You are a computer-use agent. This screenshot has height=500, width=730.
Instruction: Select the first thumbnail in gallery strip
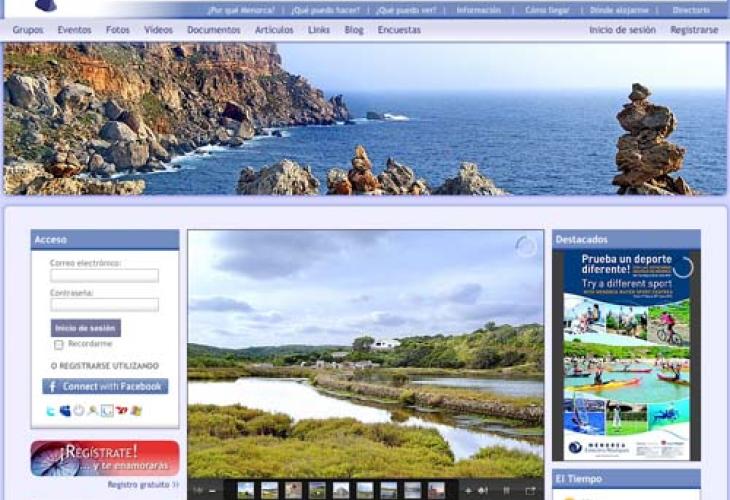click(245, 490)
